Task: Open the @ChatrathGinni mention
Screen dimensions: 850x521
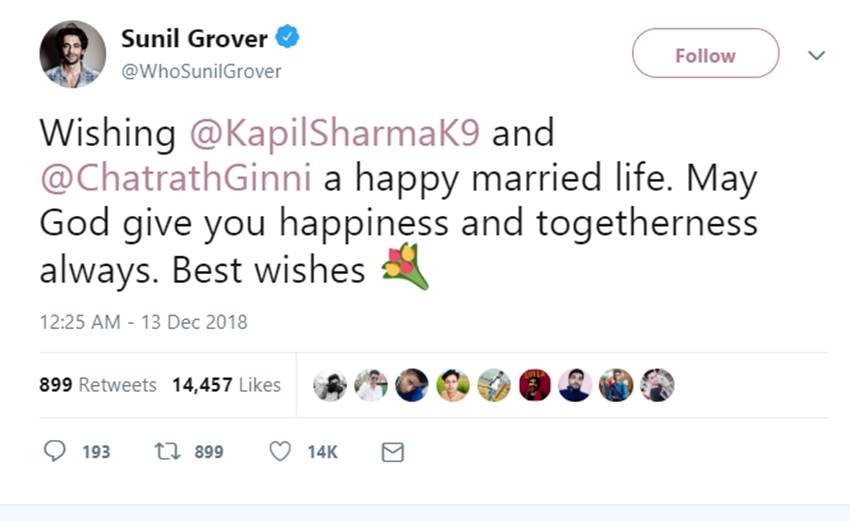Action: [x=176, y=179]
